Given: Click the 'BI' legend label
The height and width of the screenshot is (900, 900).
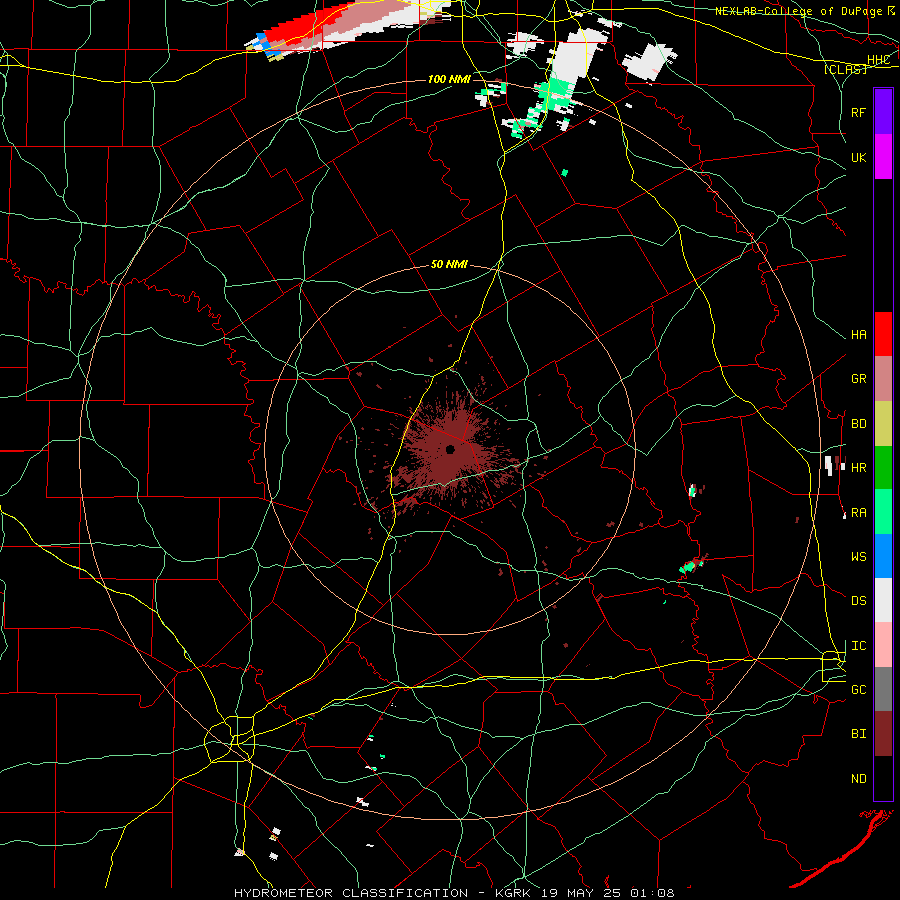Looking at the screenshot, I should coord(858,734).
